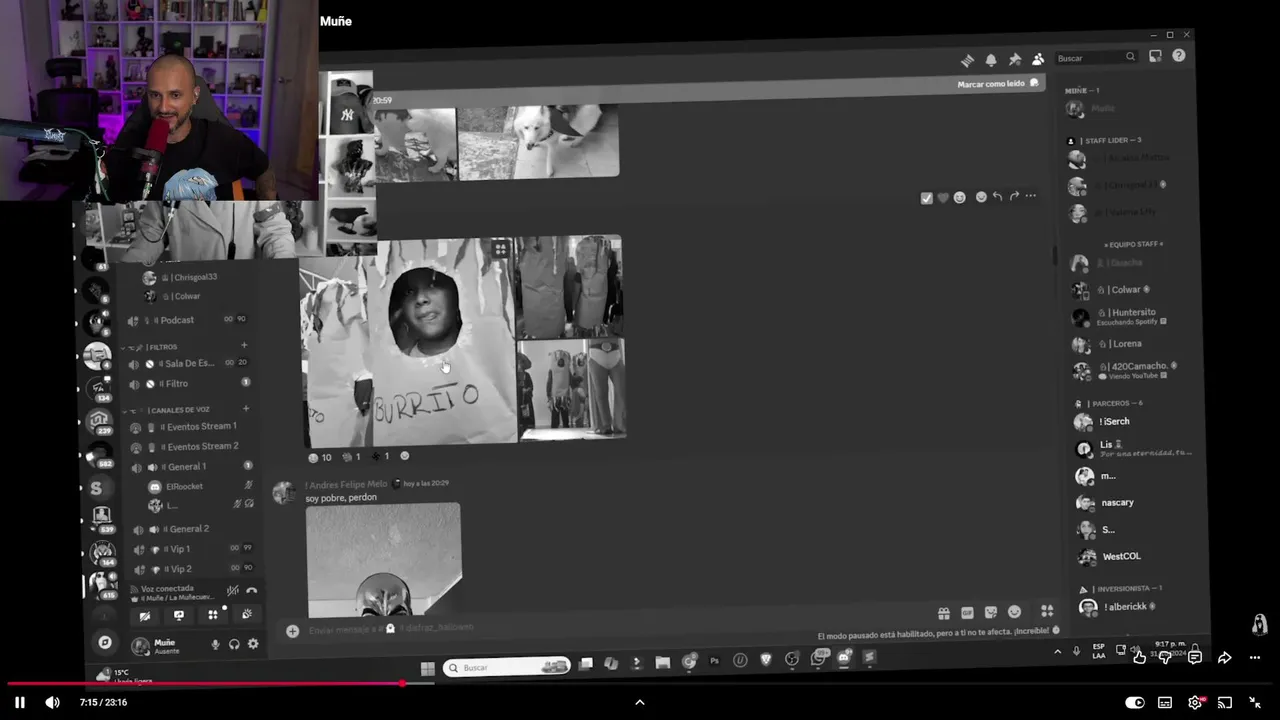
Task: Add channel to FILTROS category
Action: click(244, 346)
